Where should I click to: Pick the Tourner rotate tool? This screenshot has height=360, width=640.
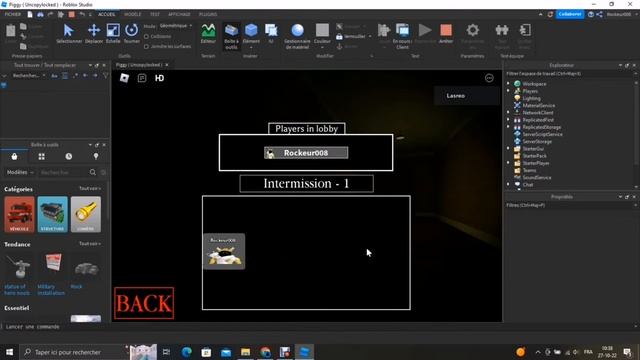[131, 33]
